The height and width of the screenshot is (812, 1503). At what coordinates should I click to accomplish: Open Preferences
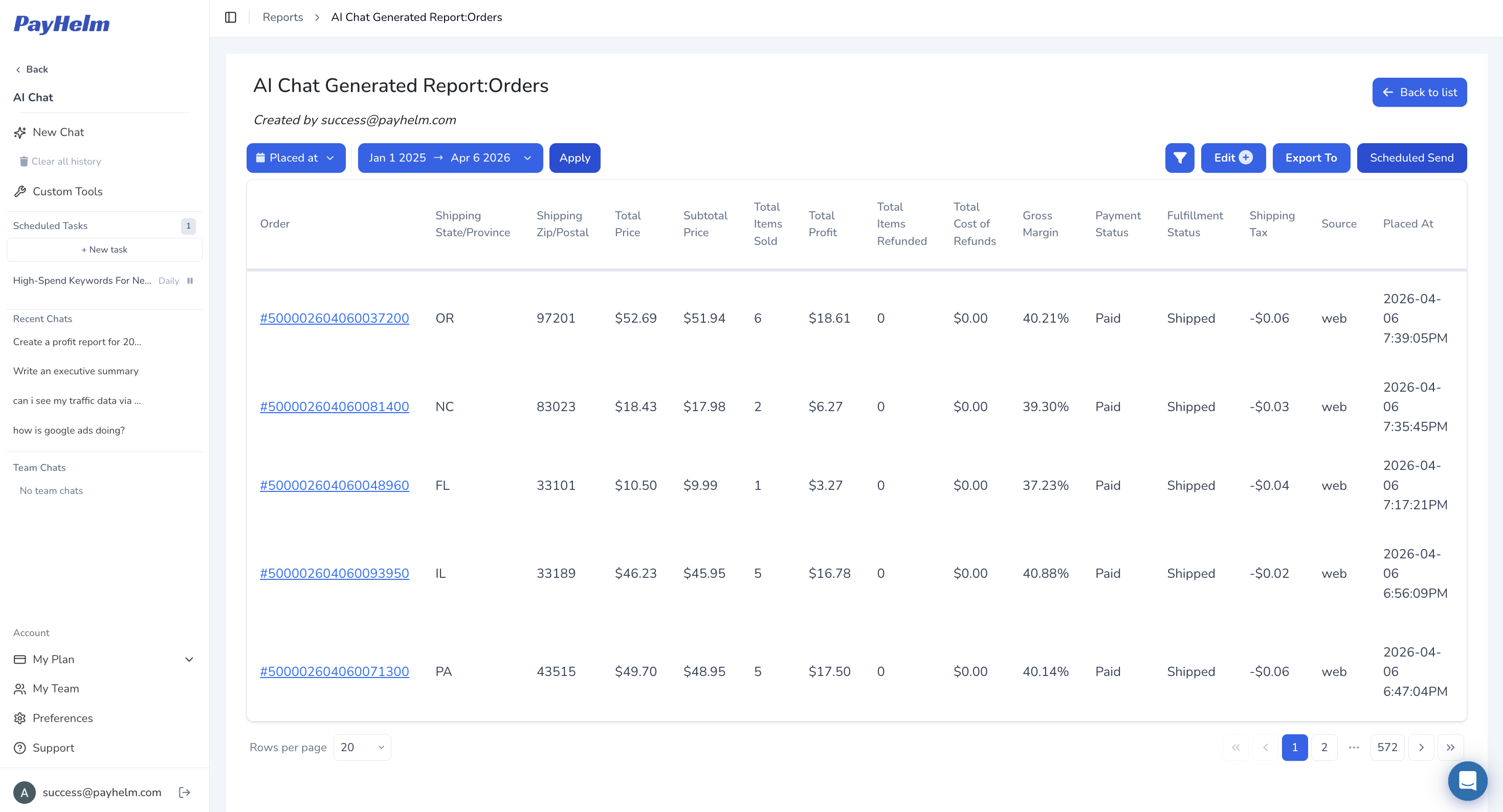pos(53,718)
